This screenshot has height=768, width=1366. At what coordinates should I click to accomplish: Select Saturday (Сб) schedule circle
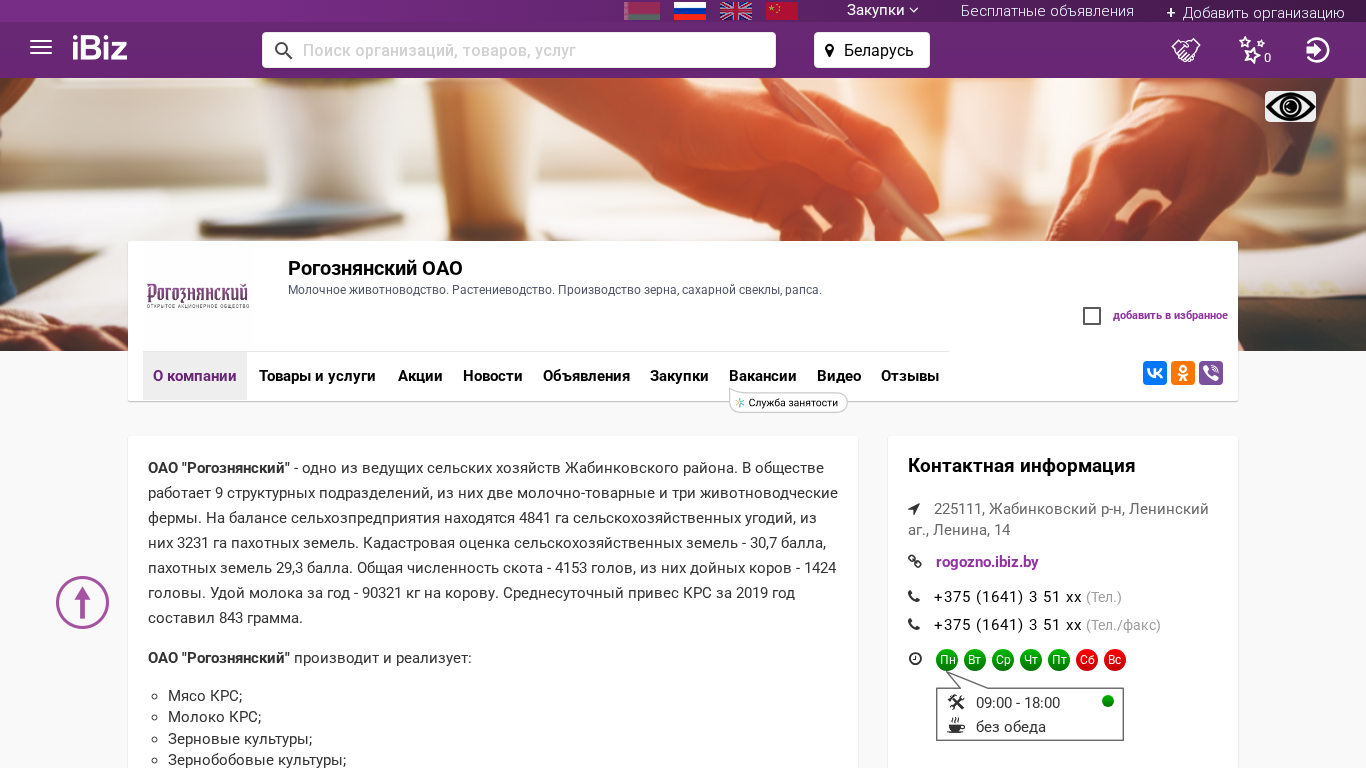pos(1087,660)
